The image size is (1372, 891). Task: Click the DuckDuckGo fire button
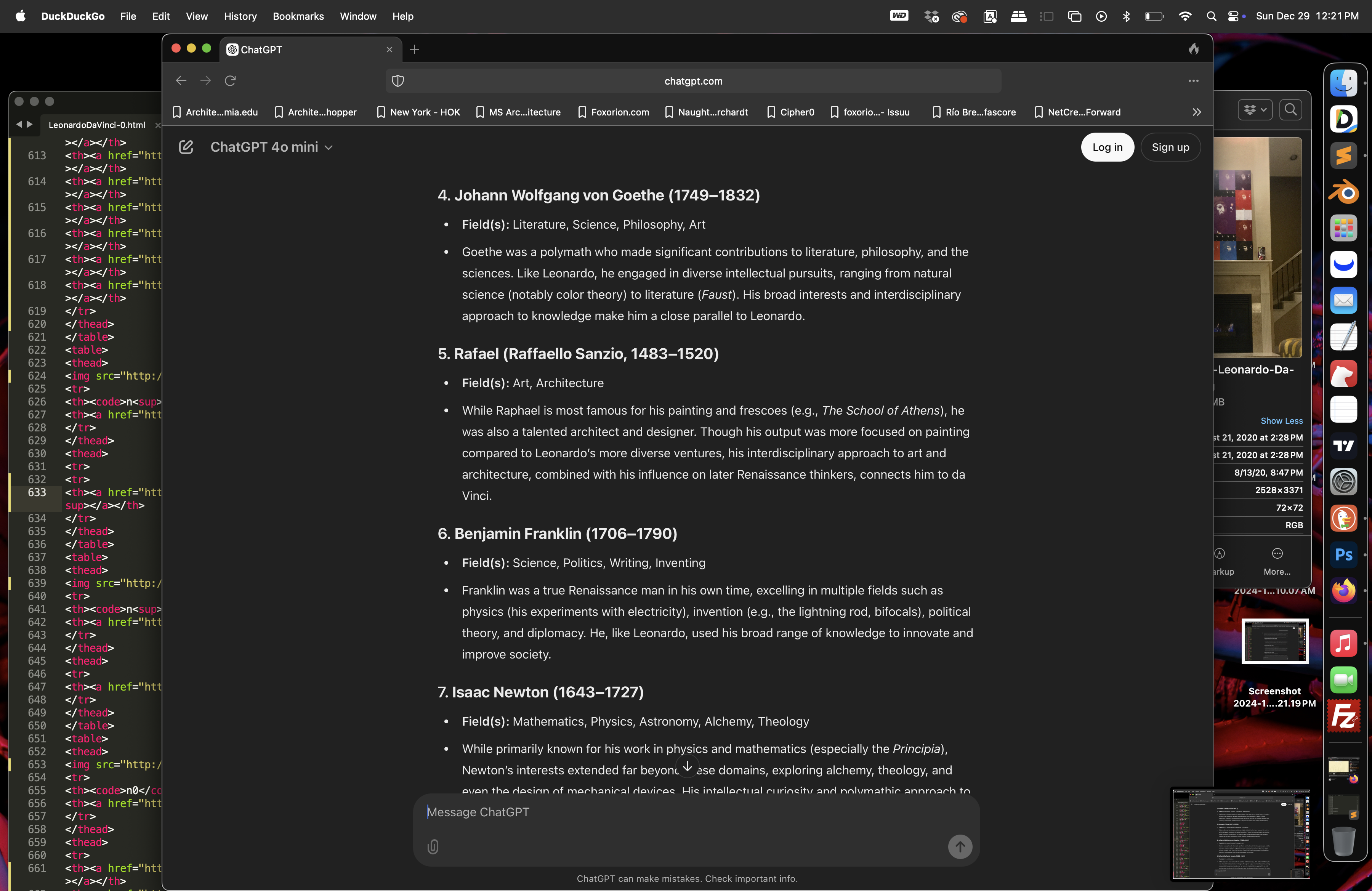point(1194,49)
